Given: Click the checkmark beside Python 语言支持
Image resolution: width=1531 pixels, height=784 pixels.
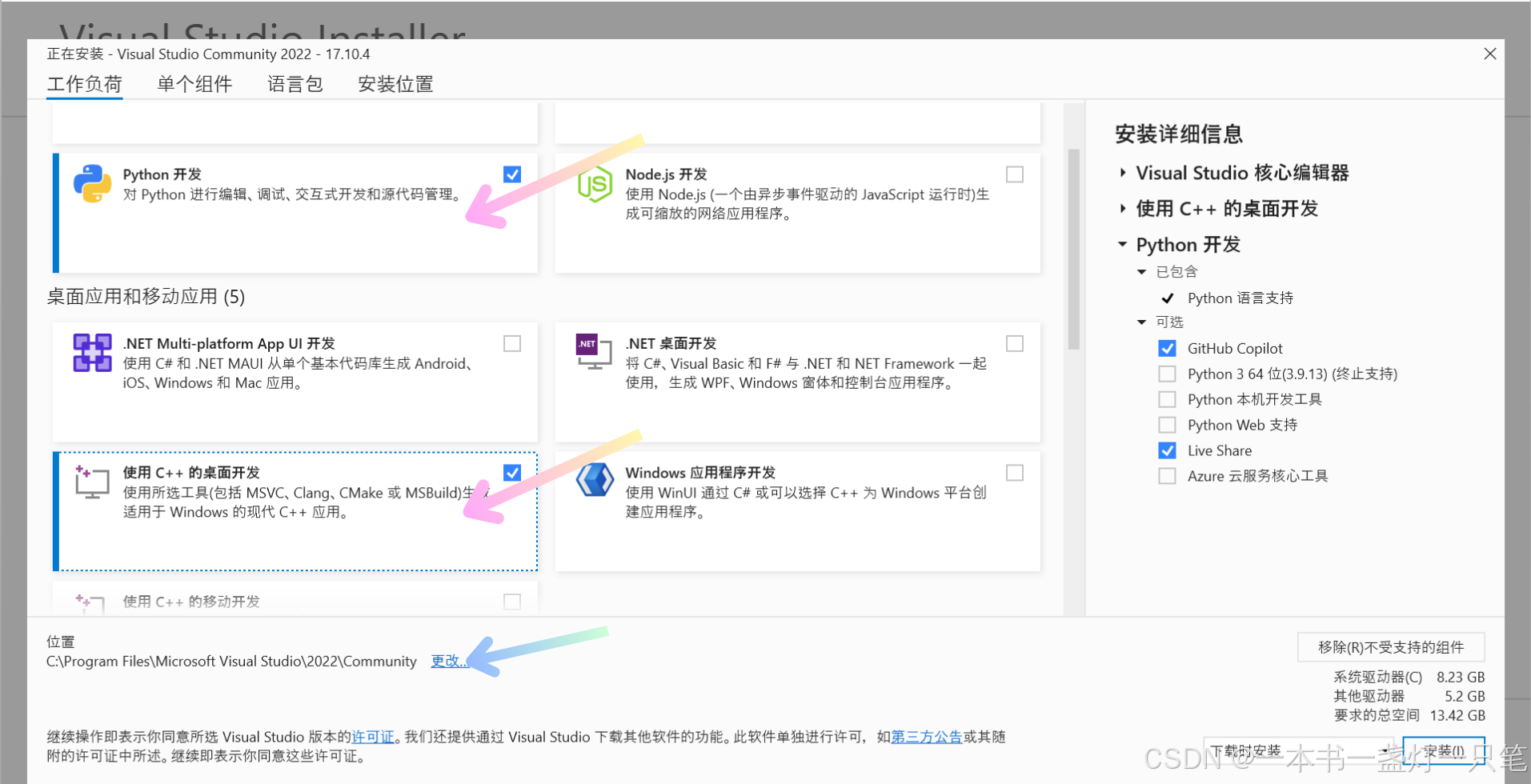Looking at the screenshot, I should (1168, 298).
